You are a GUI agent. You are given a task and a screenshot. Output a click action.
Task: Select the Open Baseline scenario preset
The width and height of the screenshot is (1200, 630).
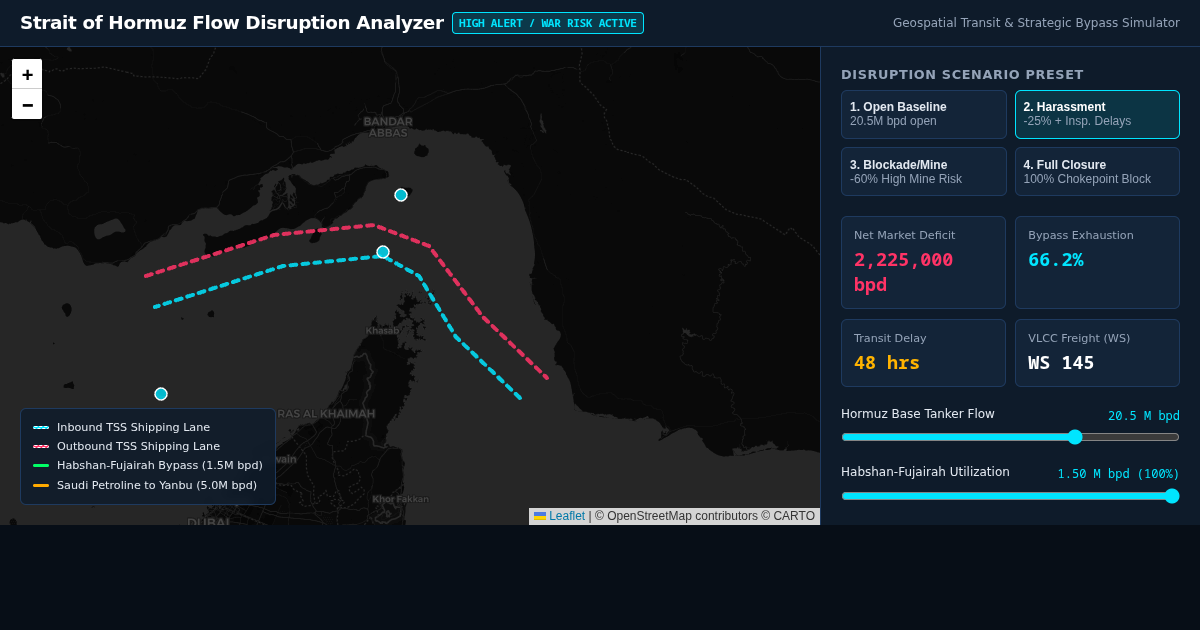coord(924,114)
